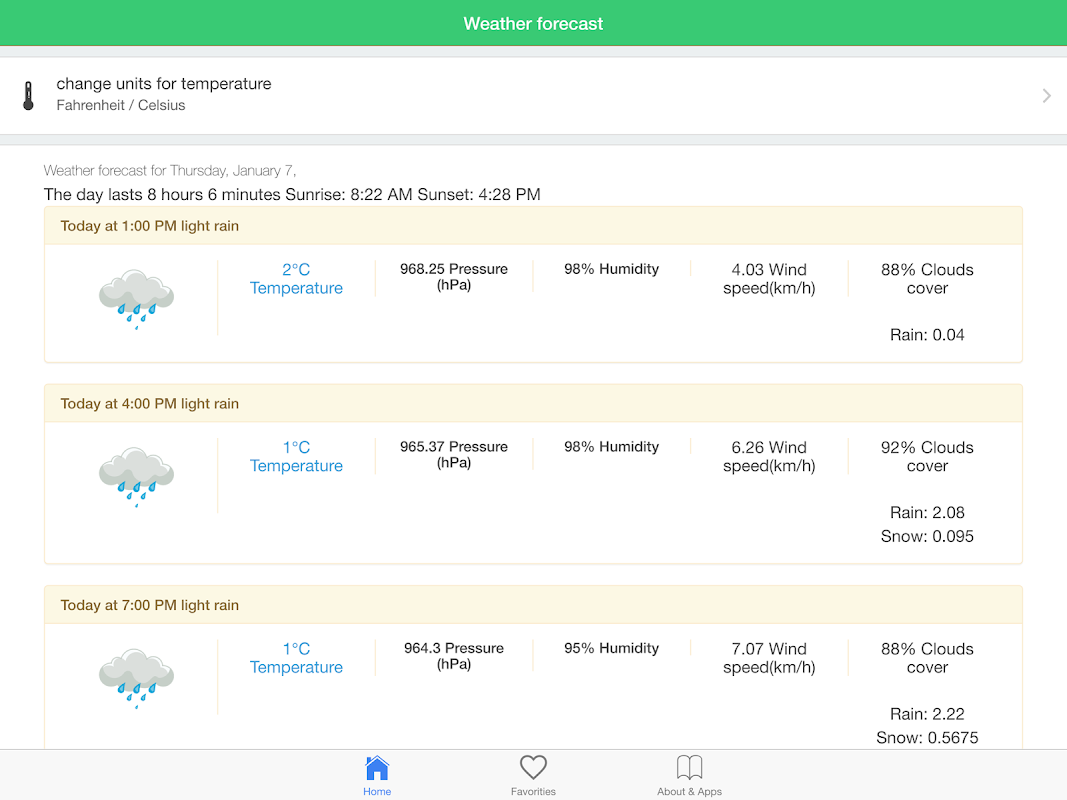Click the rain cloud icon for 1:00 PM
1067x800 pixels.
coord(136,298)
